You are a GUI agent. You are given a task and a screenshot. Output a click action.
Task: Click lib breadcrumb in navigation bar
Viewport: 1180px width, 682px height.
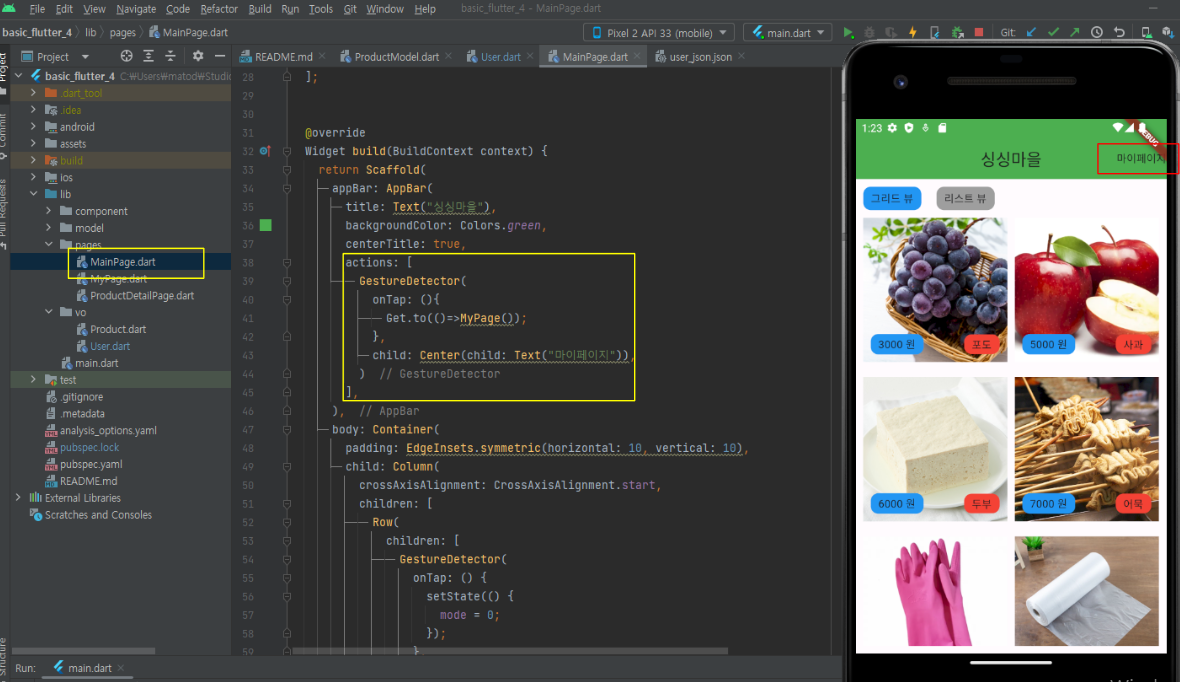tap(90, 32)
